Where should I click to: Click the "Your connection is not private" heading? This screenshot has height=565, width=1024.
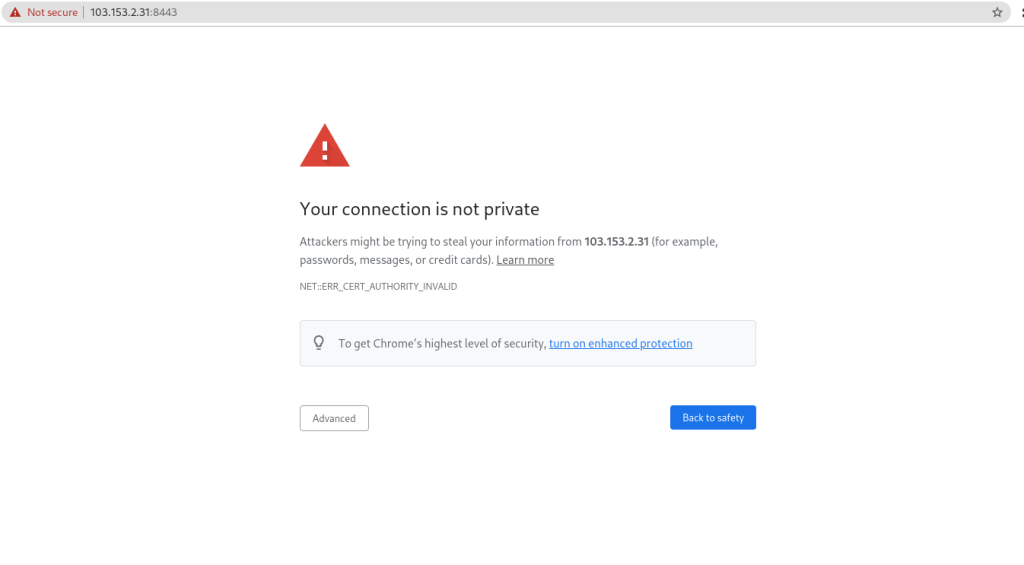click(x=419, y=209)
